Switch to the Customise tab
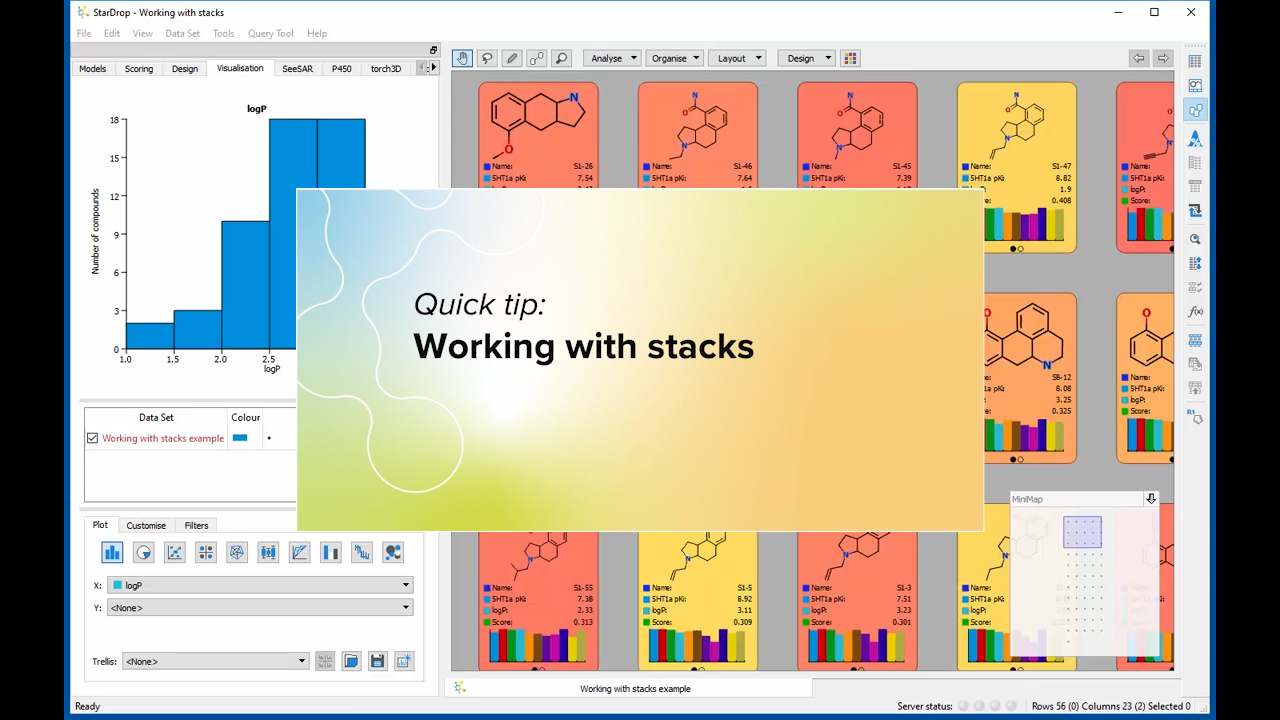 [146, 525]
